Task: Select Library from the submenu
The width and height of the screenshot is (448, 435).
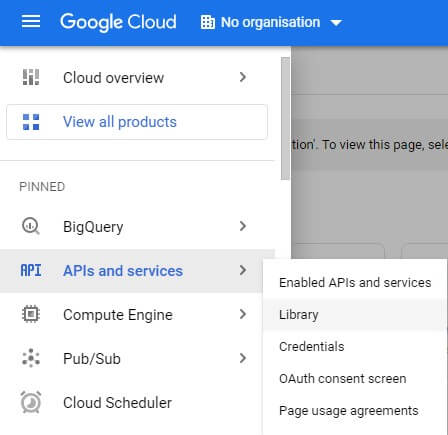Action: (355, 315)
